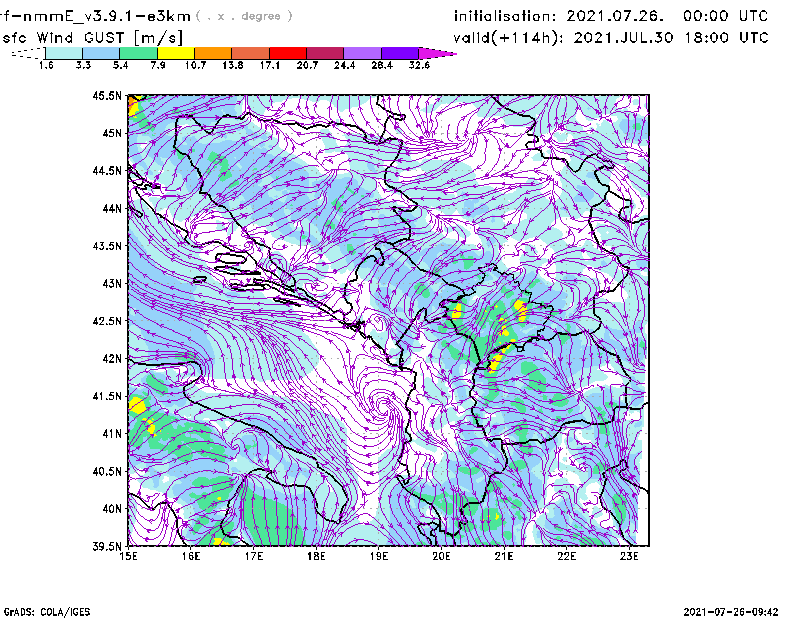Click the 18E longitude label
Viewport: 800px width, 618px height.
tap(316, 556)
